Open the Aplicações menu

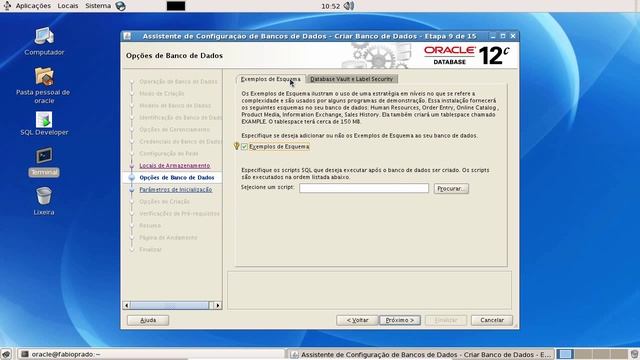point(33,6)
